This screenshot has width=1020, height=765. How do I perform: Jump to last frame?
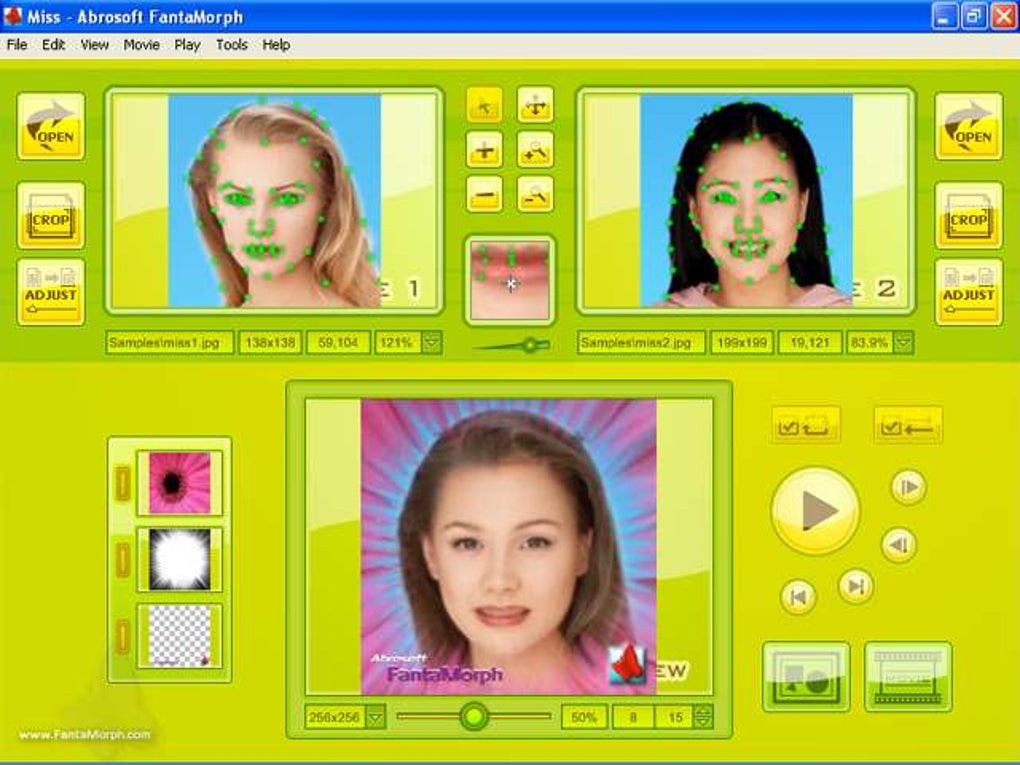click(856, 587)
